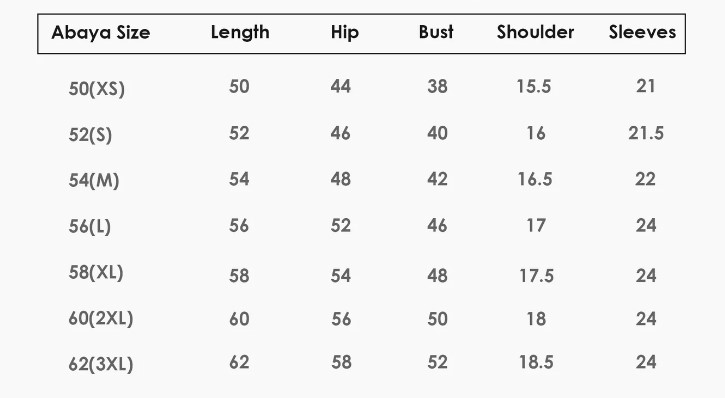Click the 15.5 shoulder value for XS
Viewport: 725px width, 398px height.
point(534,86)
